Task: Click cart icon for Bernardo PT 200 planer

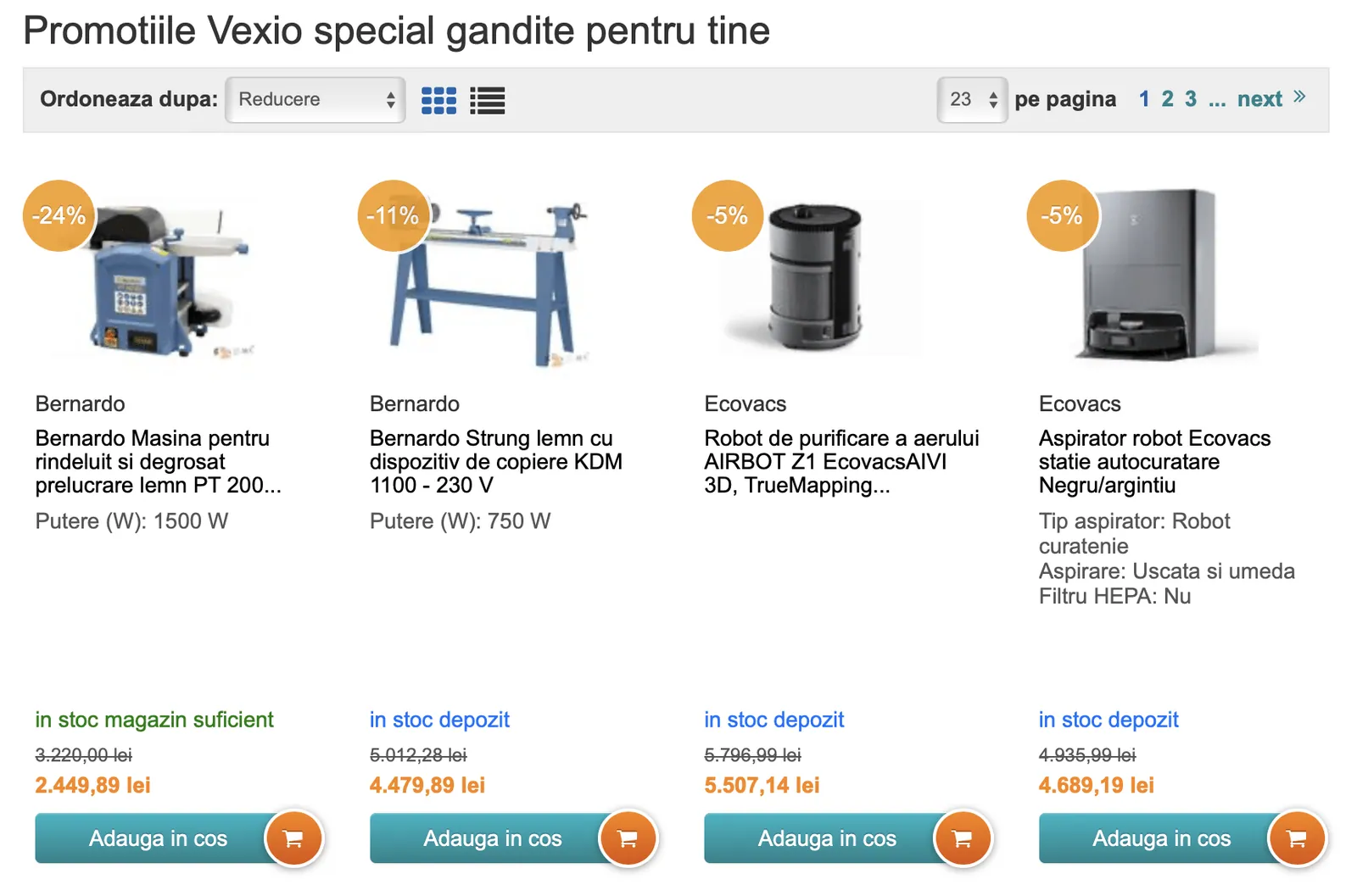Action: click(x=293, y=838)
